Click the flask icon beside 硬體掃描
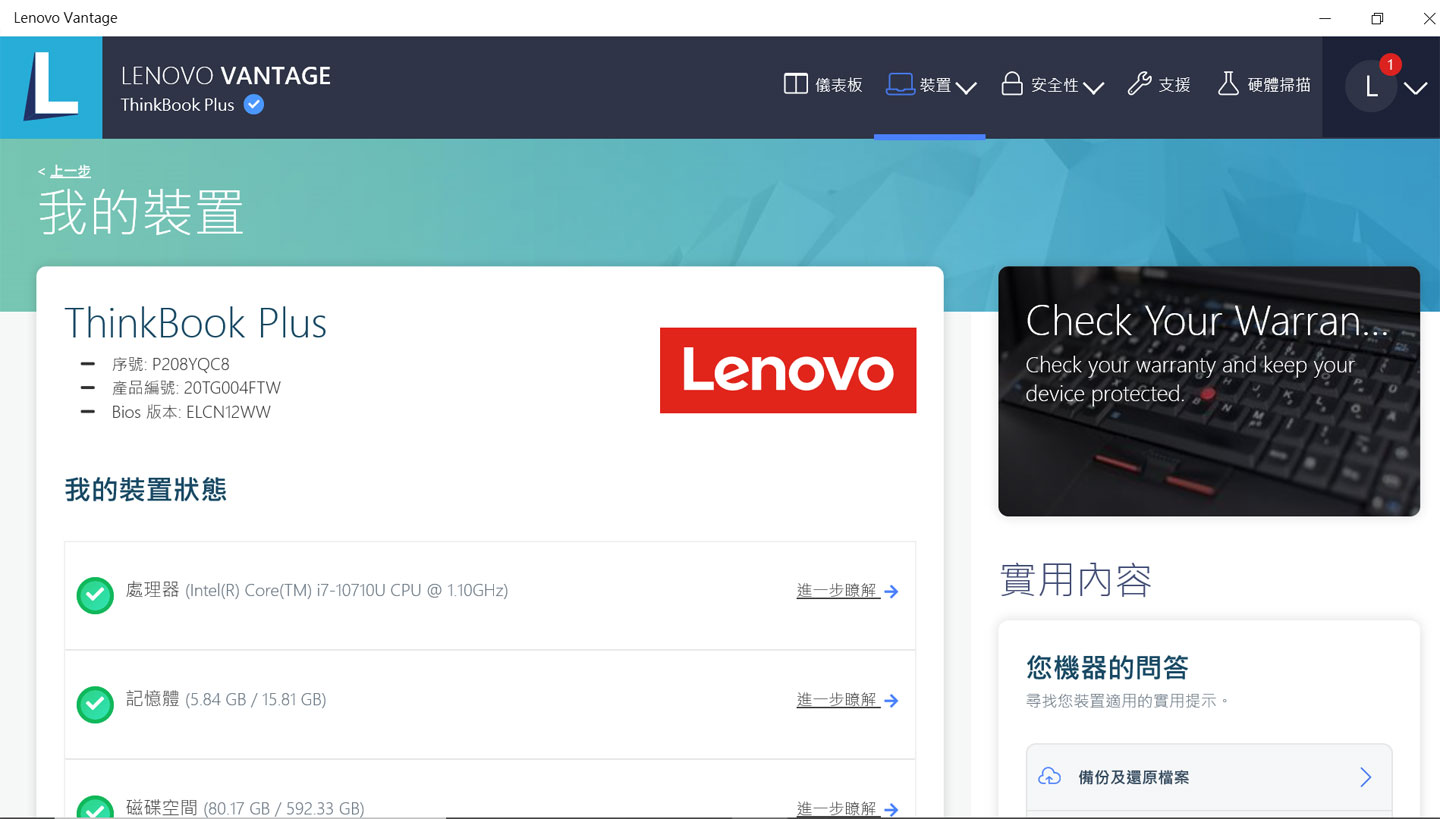The height and width of the screenshot is (819, 1440). tap(1228, 84)
